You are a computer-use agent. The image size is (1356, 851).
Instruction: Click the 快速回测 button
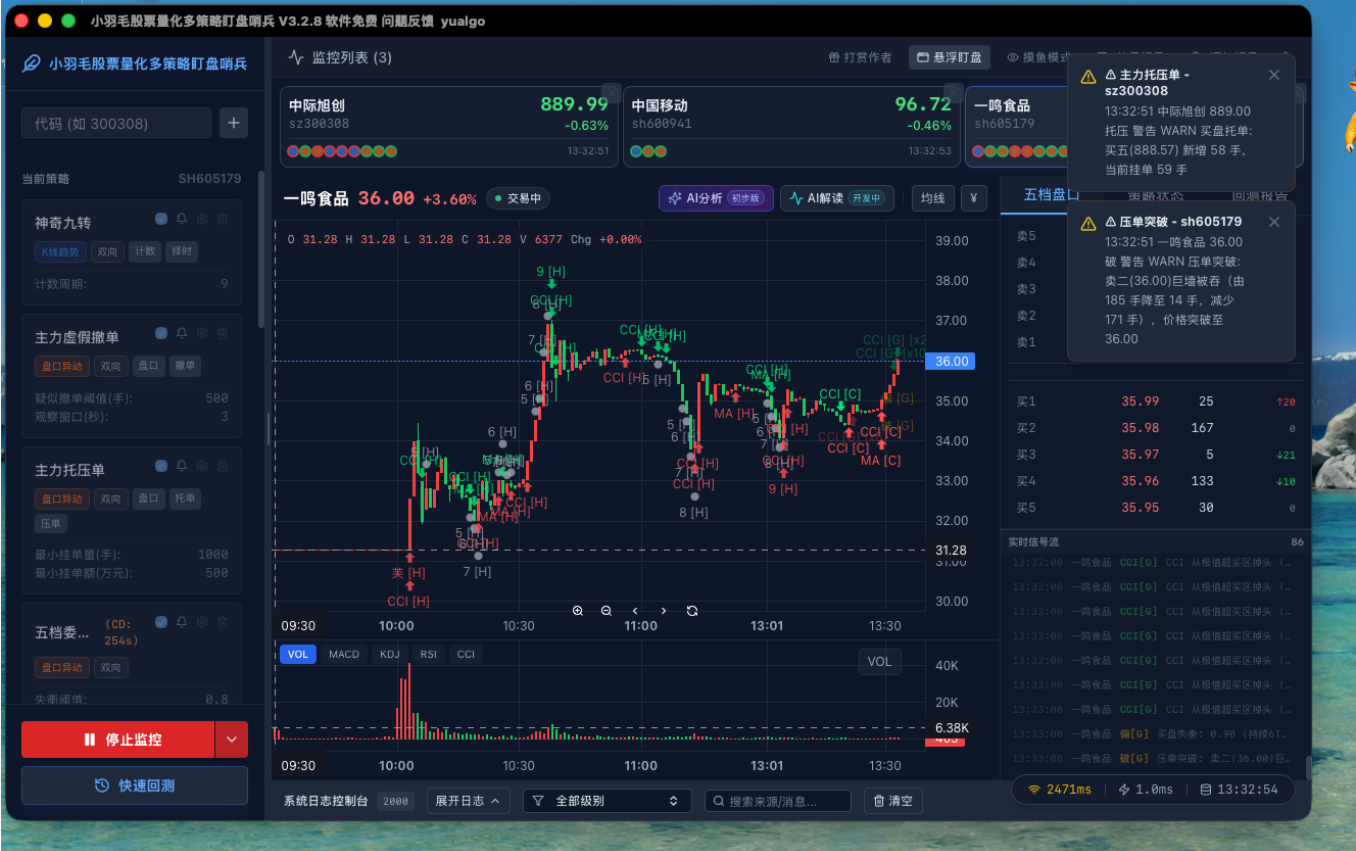(x=135, y=785)
